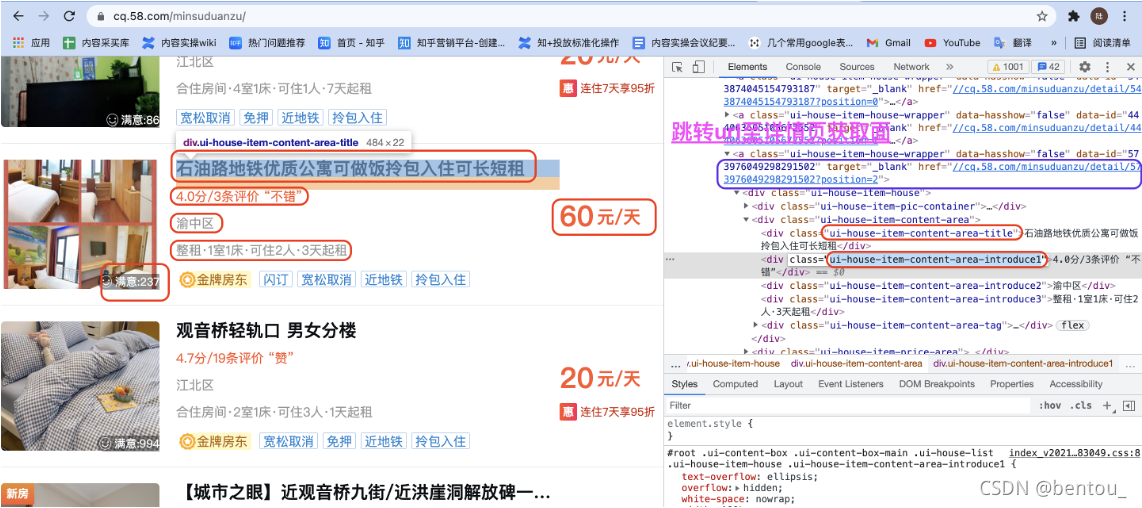Open the Properties pane tab
1142x508 pixels.
[1012, 384]
